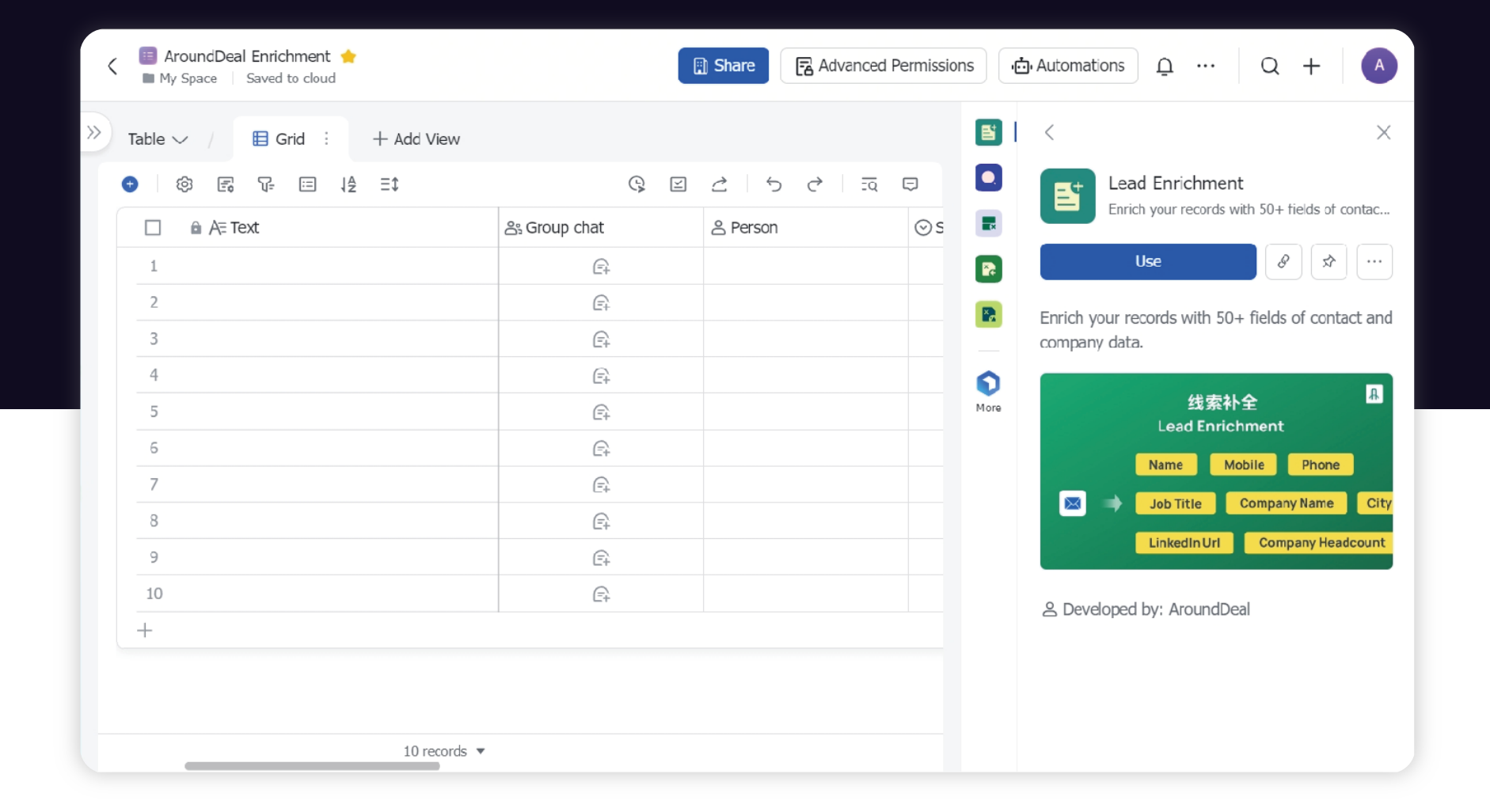Select the Grid view tab
The image size is (1490, 812).
279,139
